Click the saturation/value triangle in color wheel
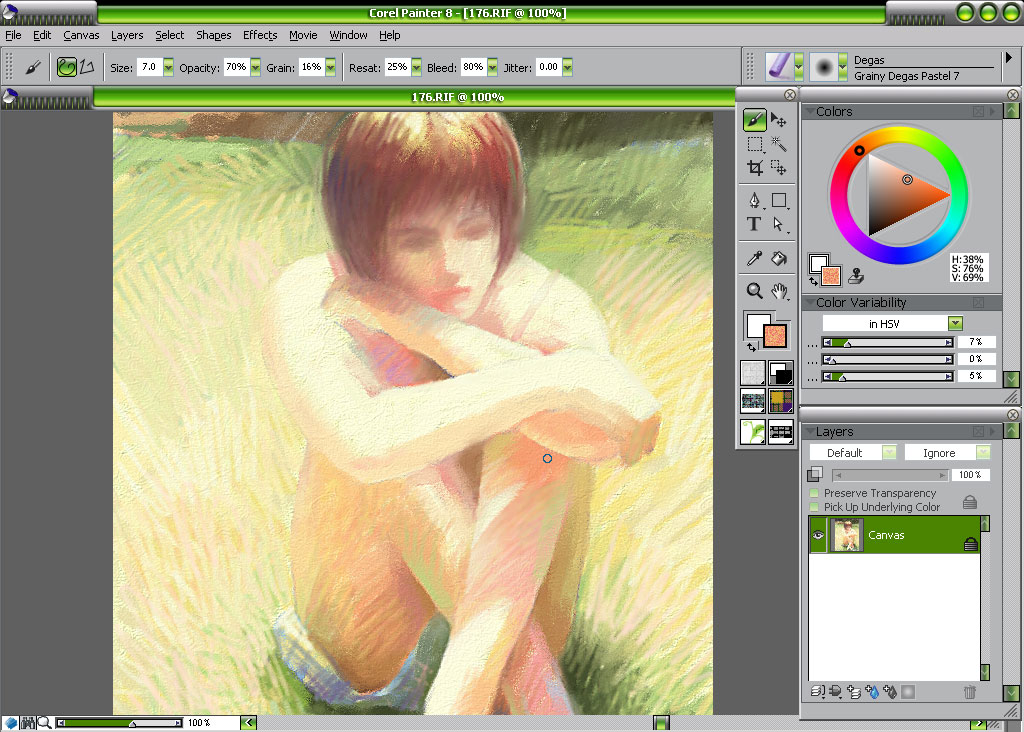The width and height of the screenshot is (1024, 732). pos(895,195)
